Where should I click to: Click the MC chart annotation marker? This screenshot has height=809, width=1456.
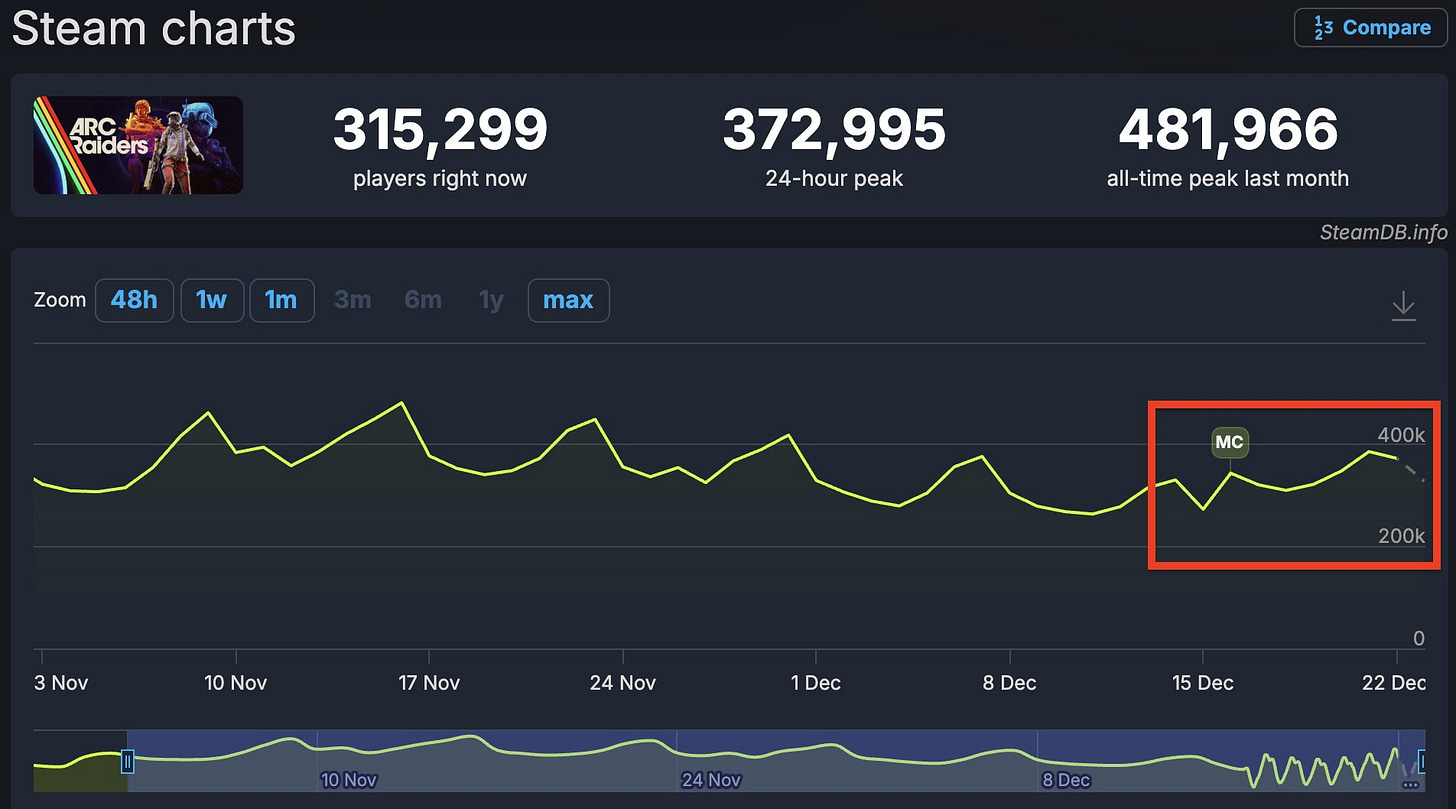tap(1230, 442)
